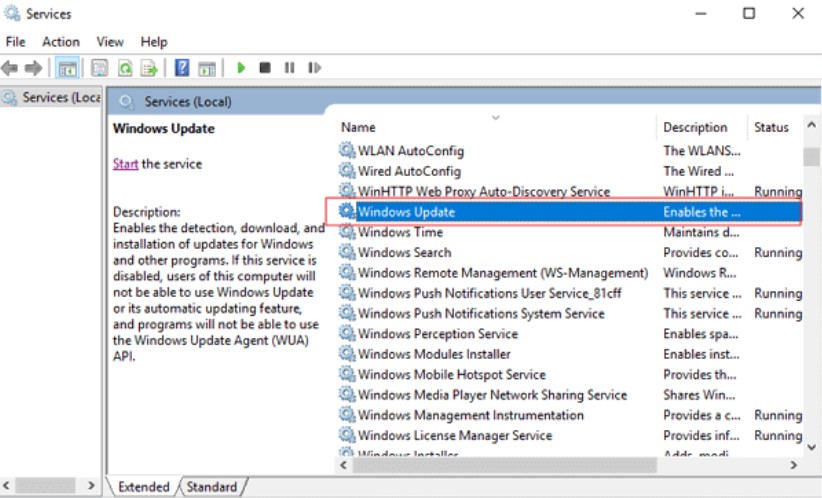Click Running status of Windows Search

click(x=778, y=253)
